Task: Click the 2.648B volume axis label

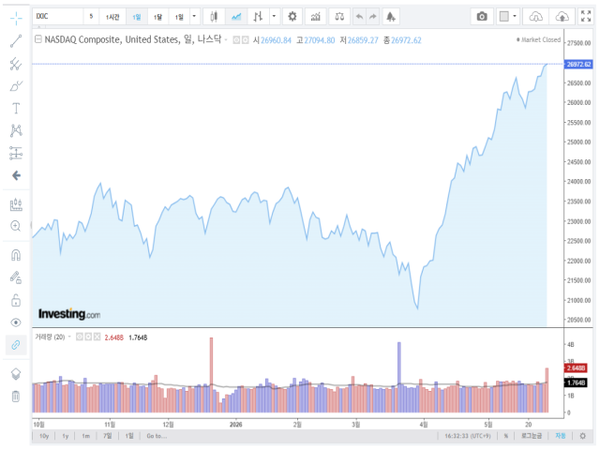Action: point(576,368)
